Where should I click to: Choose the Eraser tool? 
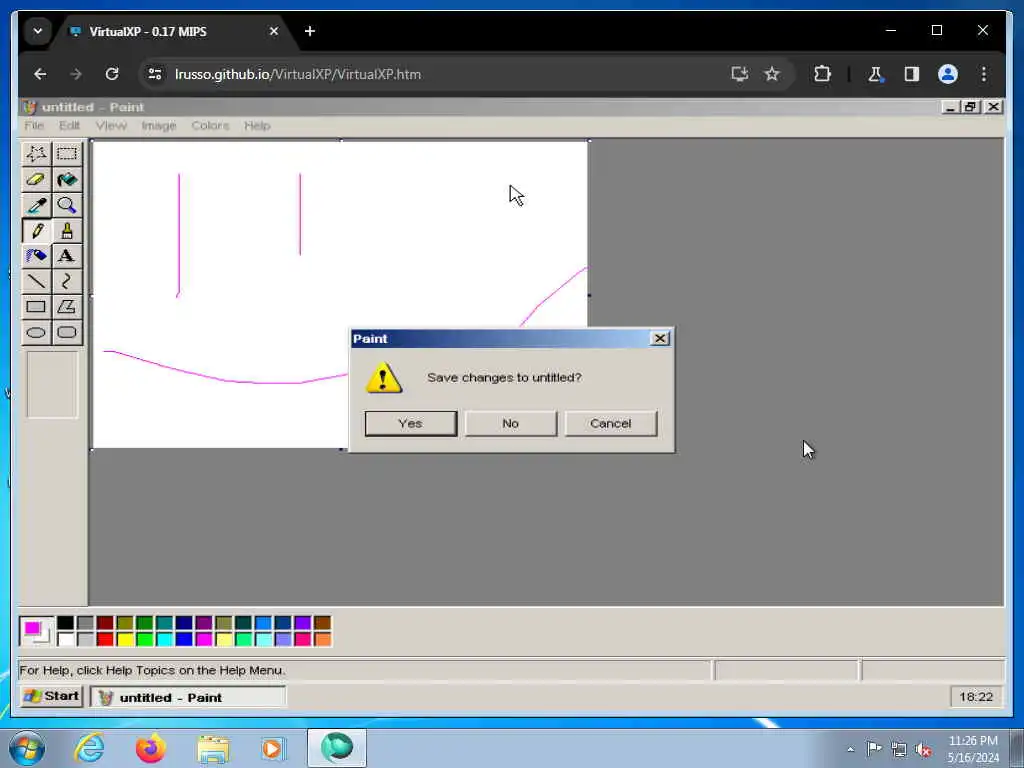point(36,180)
